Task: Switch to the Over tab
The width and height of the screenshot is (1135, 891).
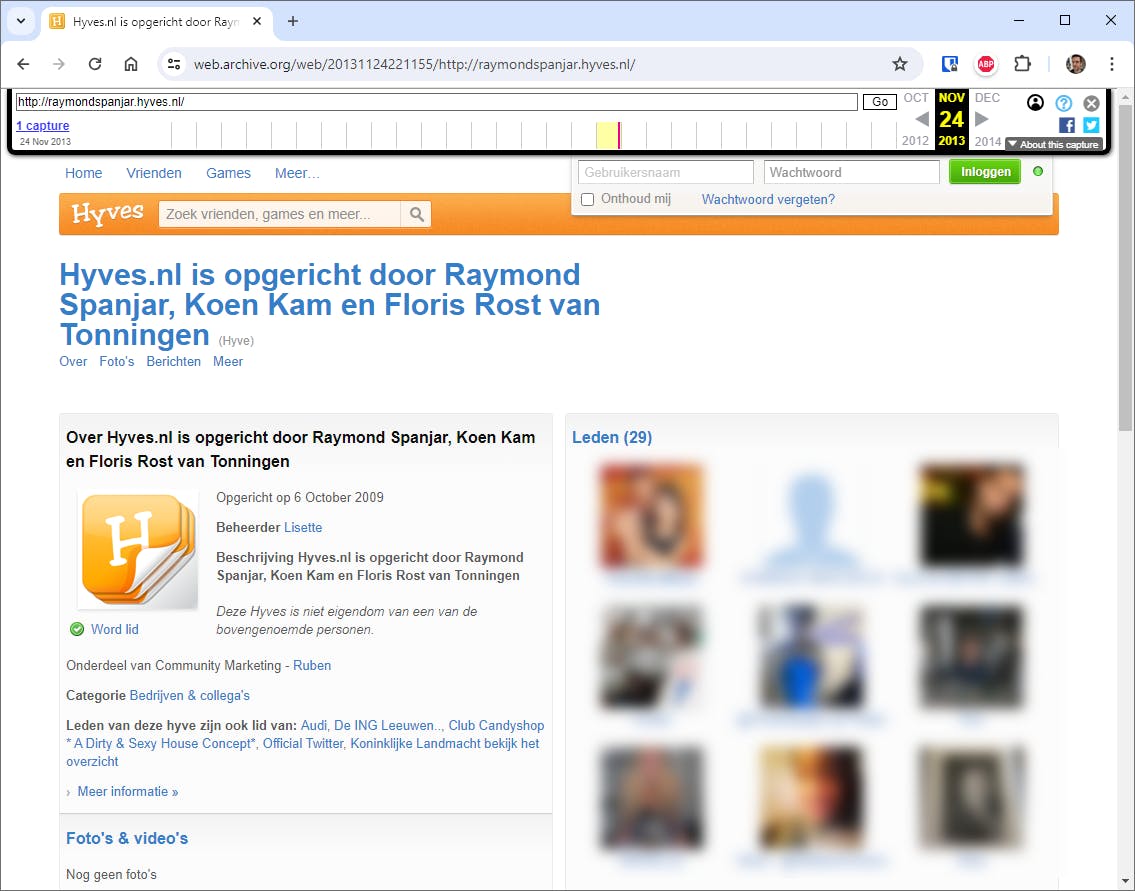Action: 73,361
